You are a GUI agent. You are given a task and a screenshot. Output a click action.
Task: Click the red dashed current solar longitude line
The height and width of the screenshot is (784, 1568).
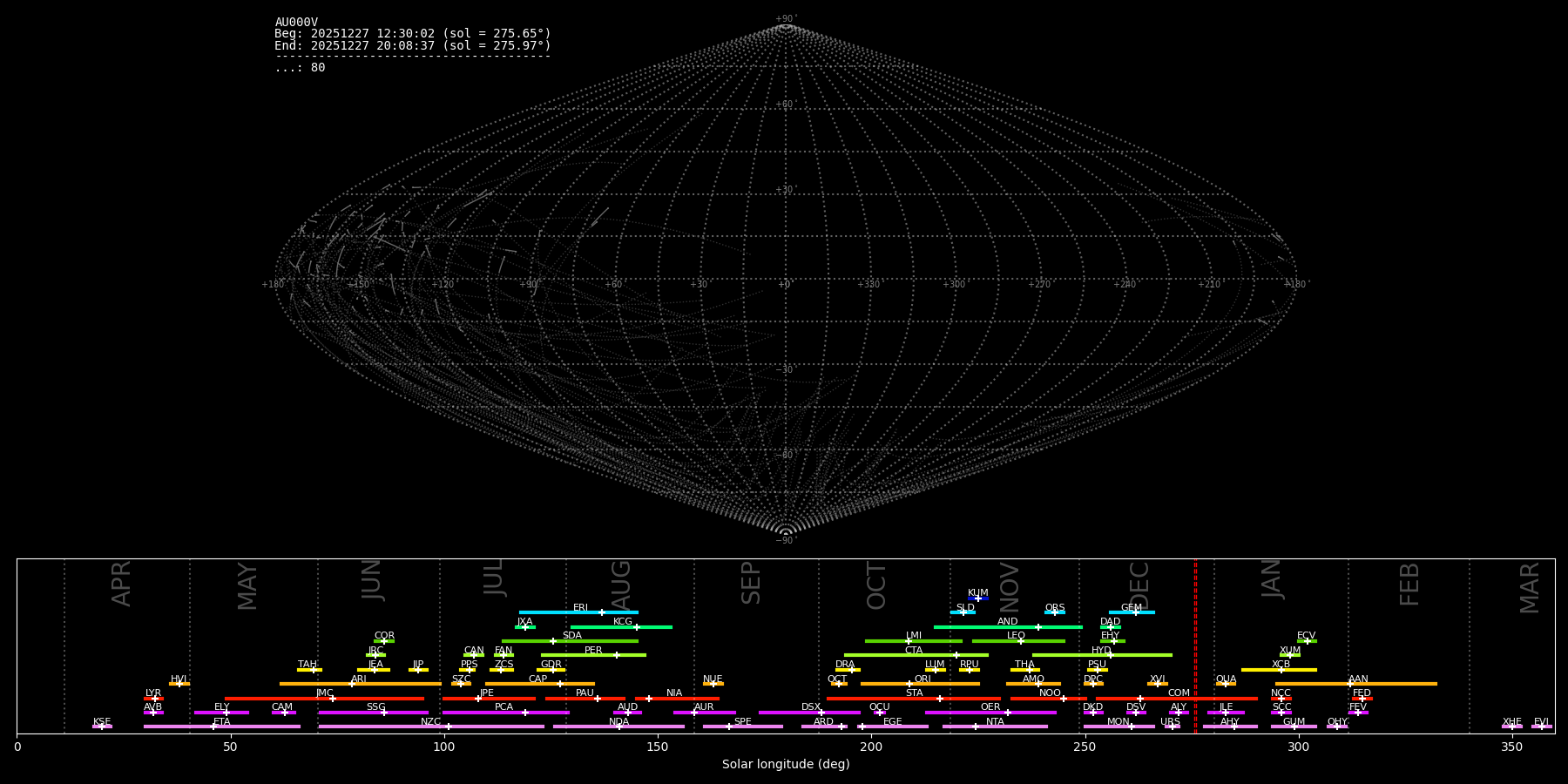coord(1195,645)
